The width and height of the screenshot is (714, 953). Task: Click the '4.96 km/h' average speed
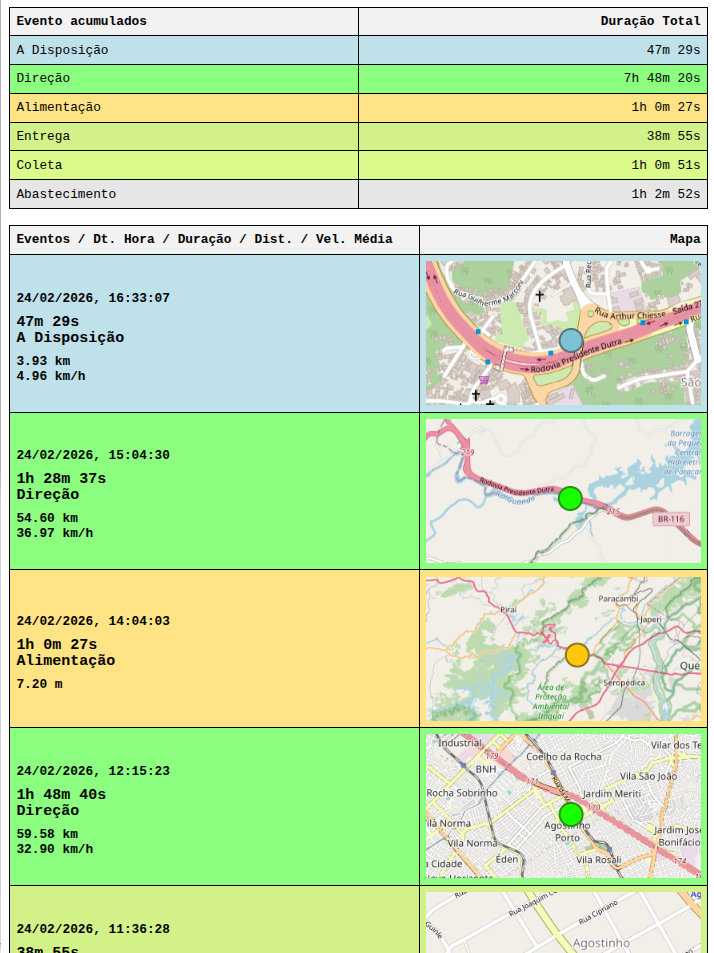click(51, 376)
